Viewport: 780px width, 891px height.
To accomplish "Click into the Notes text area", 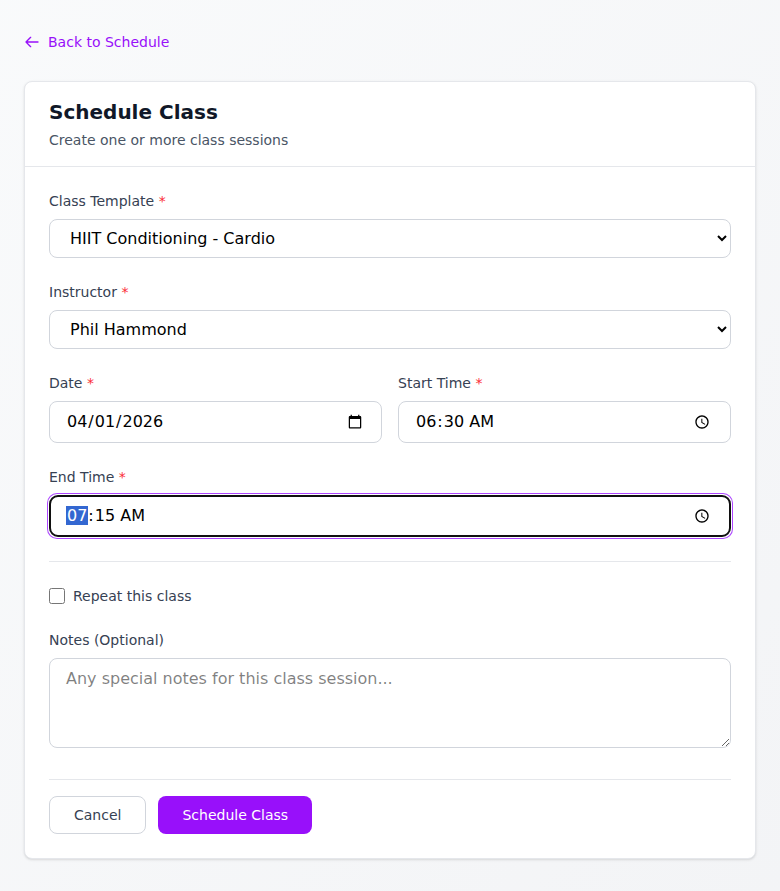I will [390, 702].
